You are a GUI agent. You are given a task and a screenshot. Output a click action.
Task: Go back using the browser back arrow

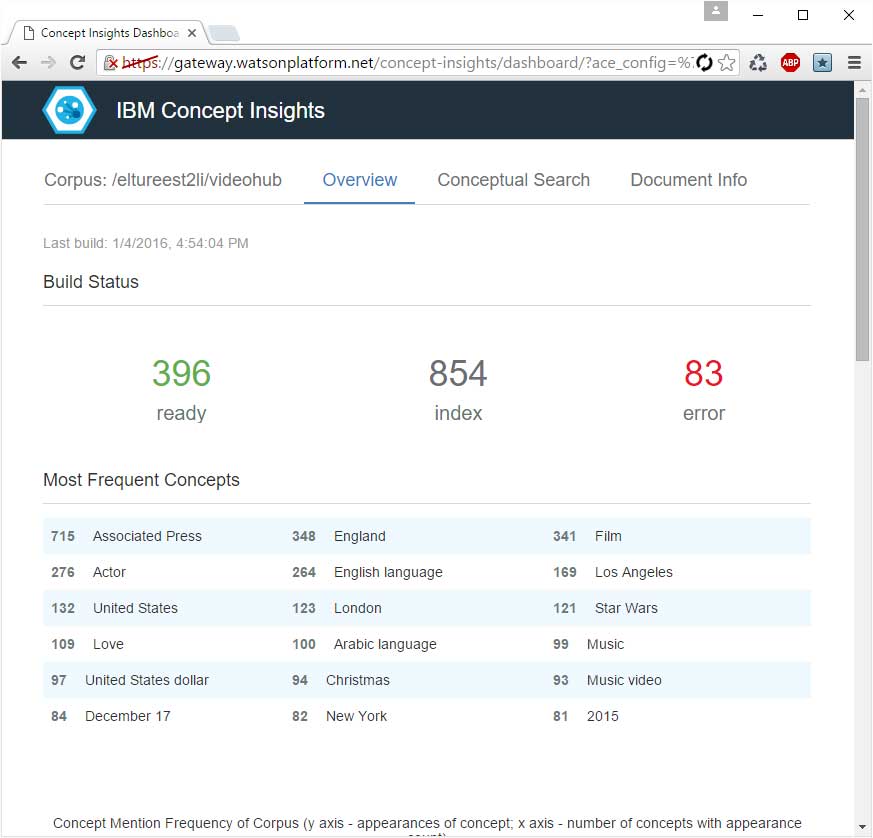click(x=19, y=62)
